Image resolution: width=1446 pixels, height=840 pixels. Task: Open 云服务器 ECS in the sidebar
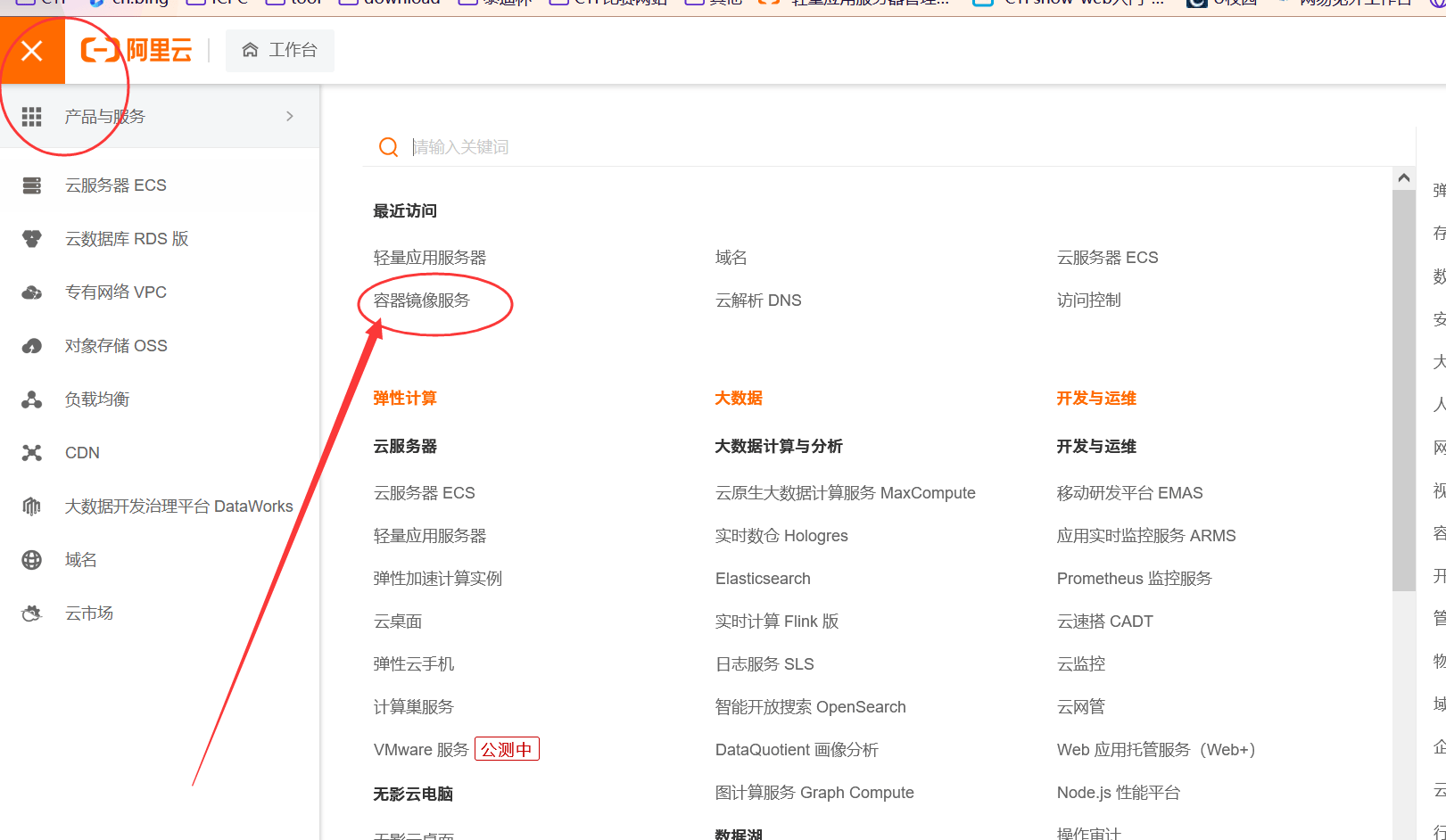click(116, 185)
